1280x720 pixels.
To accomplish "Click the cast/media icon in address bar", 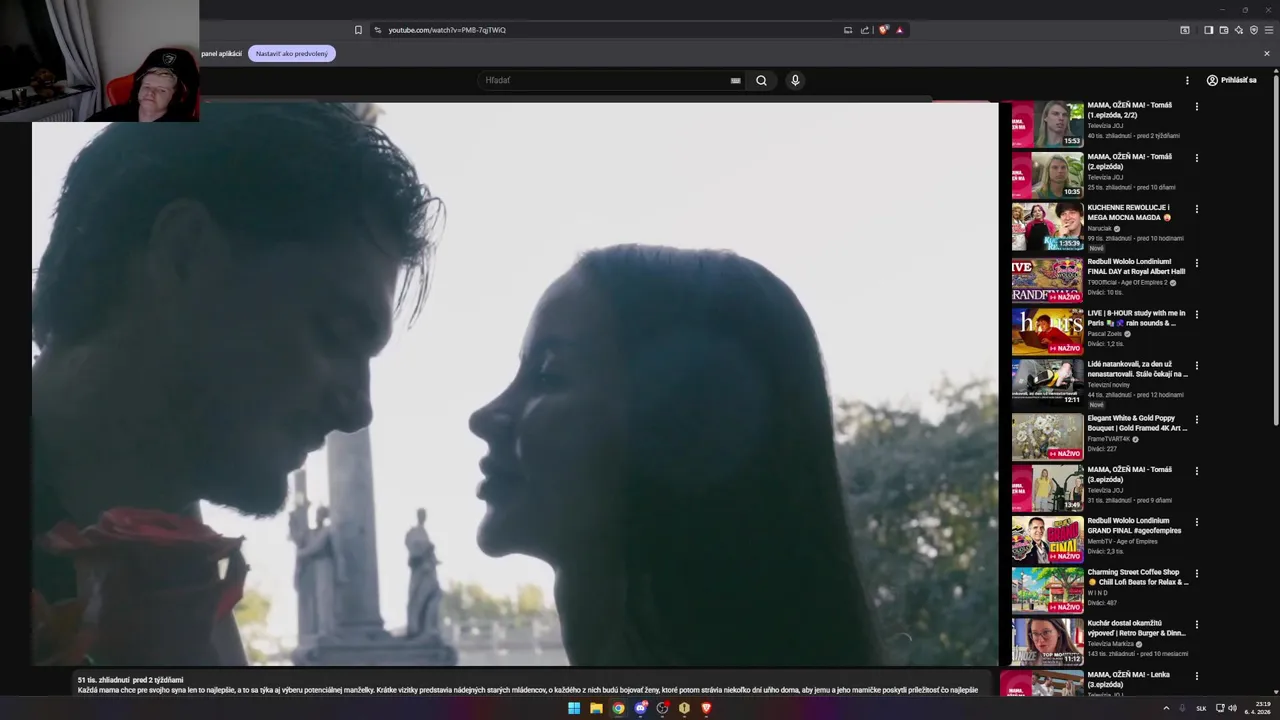I will click(848, 30).
